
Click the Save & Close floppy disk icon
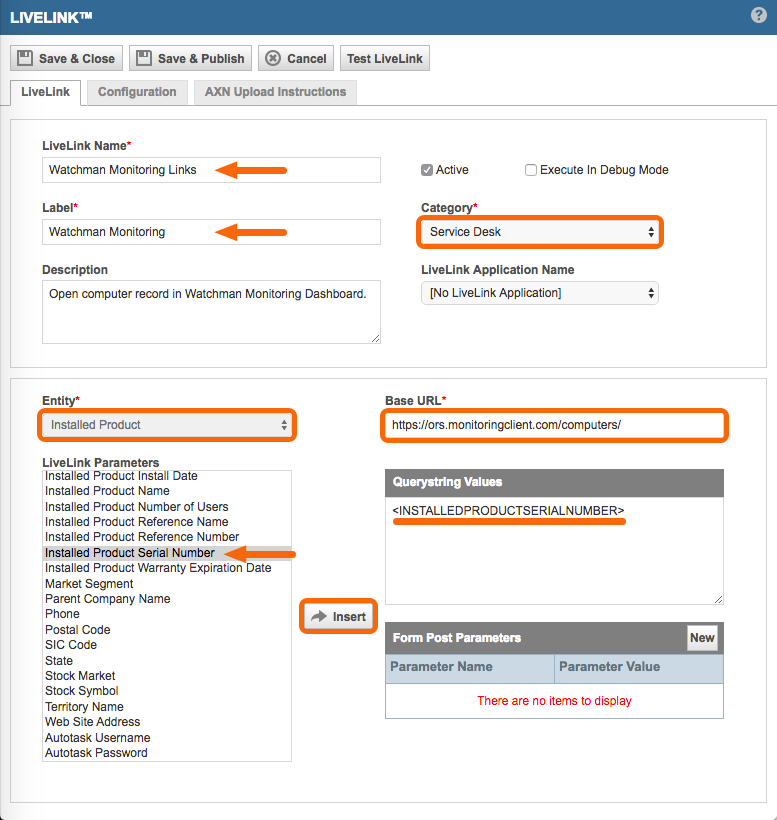click(25, 58)
